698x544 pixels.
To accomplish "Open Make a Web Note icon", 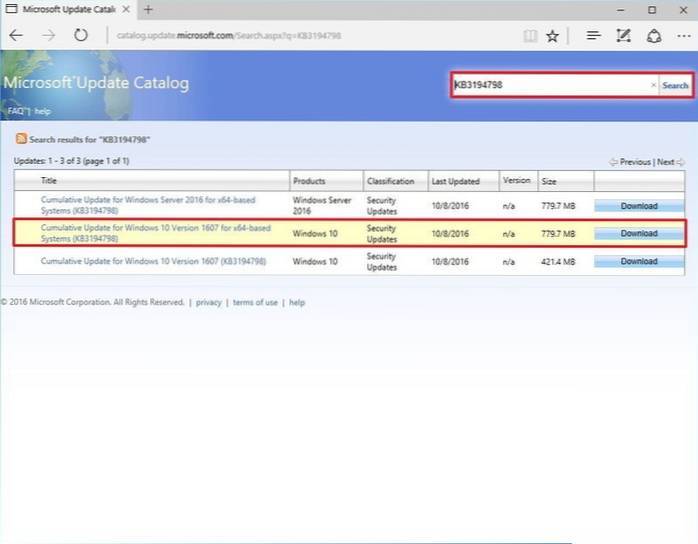I will click(624, 36).
